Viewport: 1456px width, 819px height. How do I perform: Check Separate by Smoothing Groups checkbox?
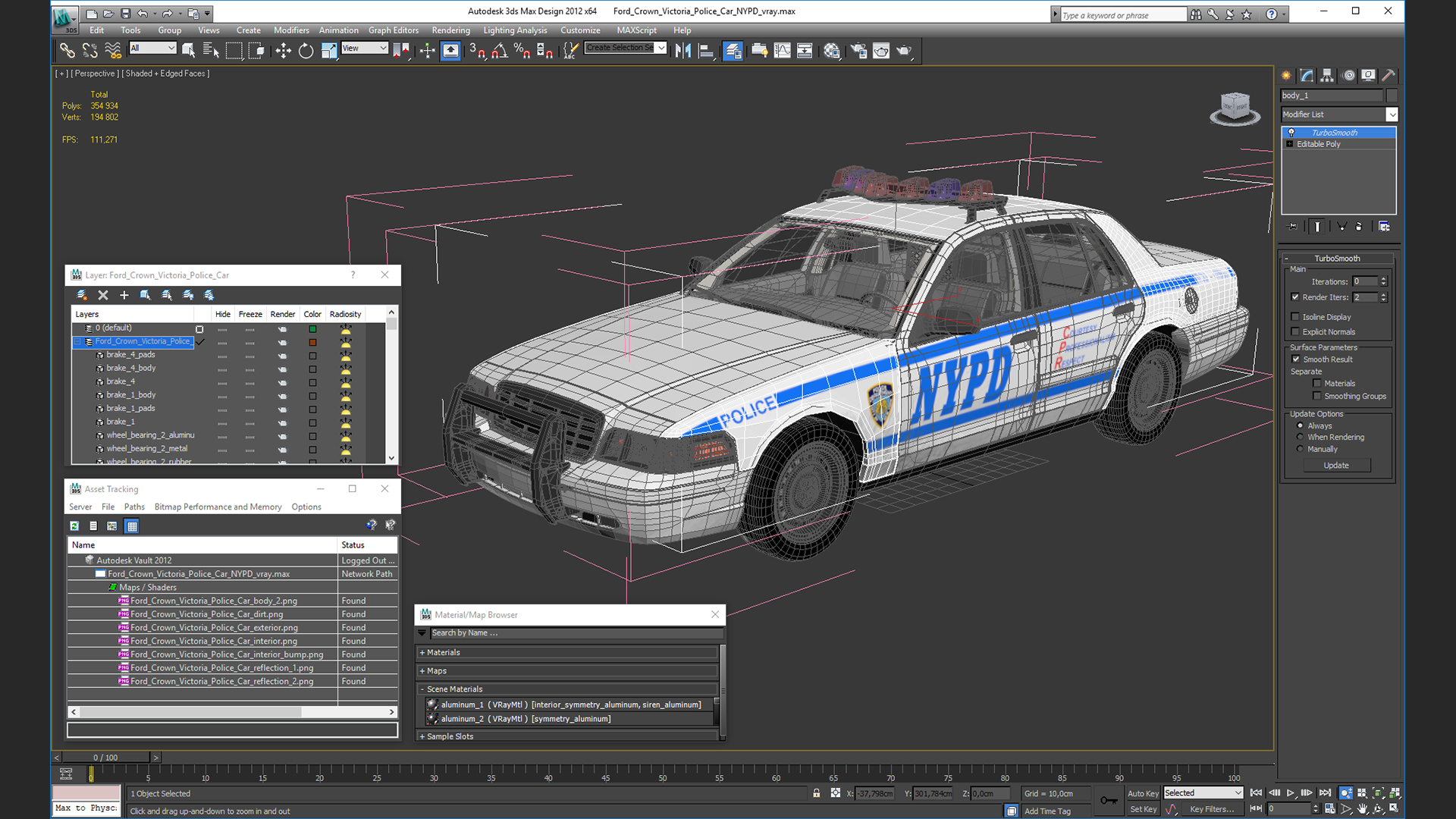(x=1317, y=396)
